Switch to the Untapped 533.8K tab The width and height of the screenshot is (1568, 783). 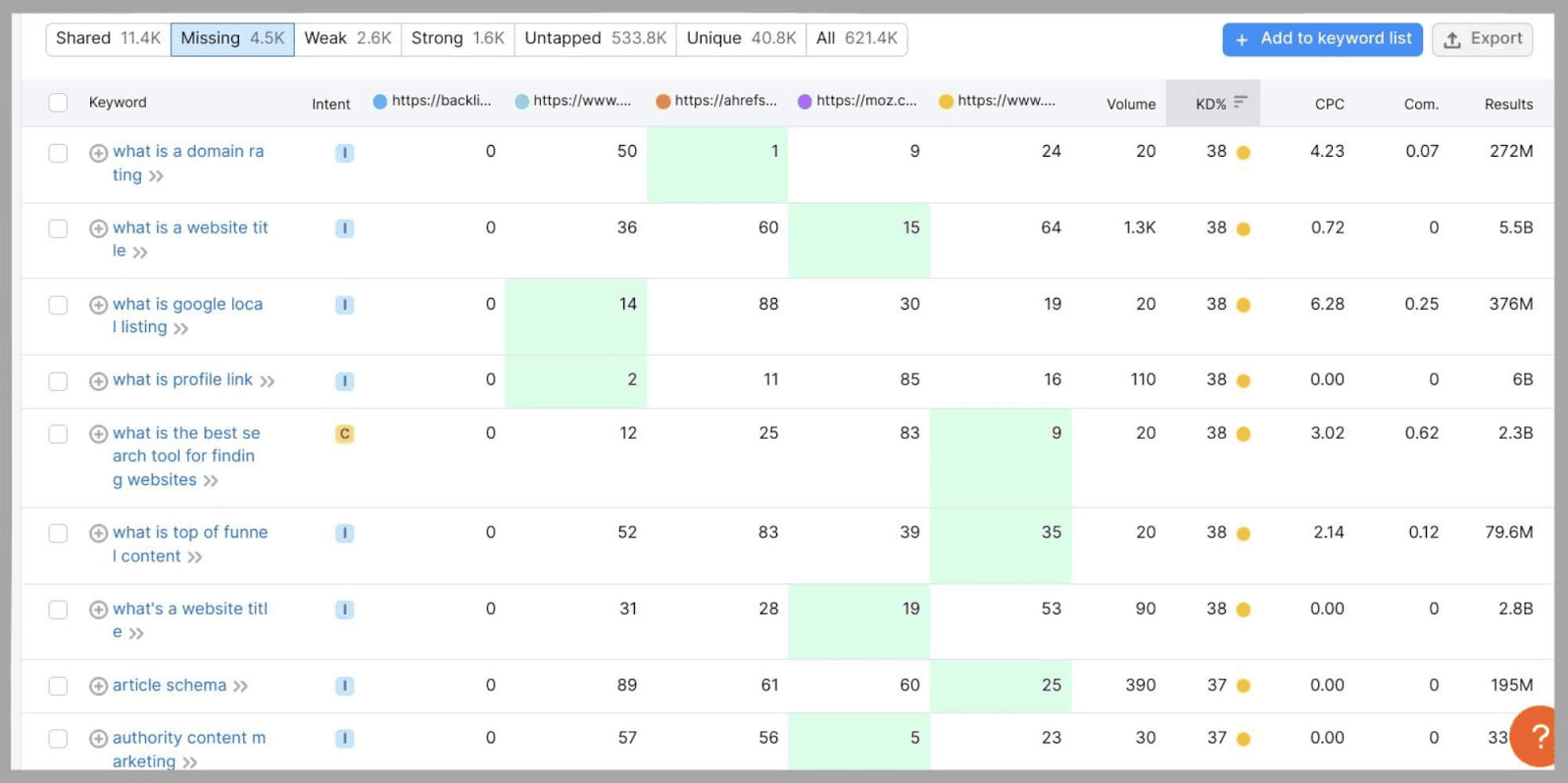(x=595, y=38)
